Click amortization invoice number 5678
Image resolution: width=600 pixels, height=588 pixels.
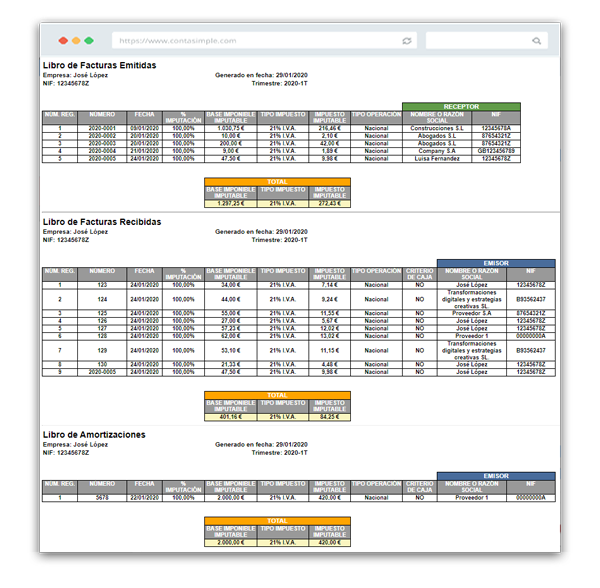(102, 498)
